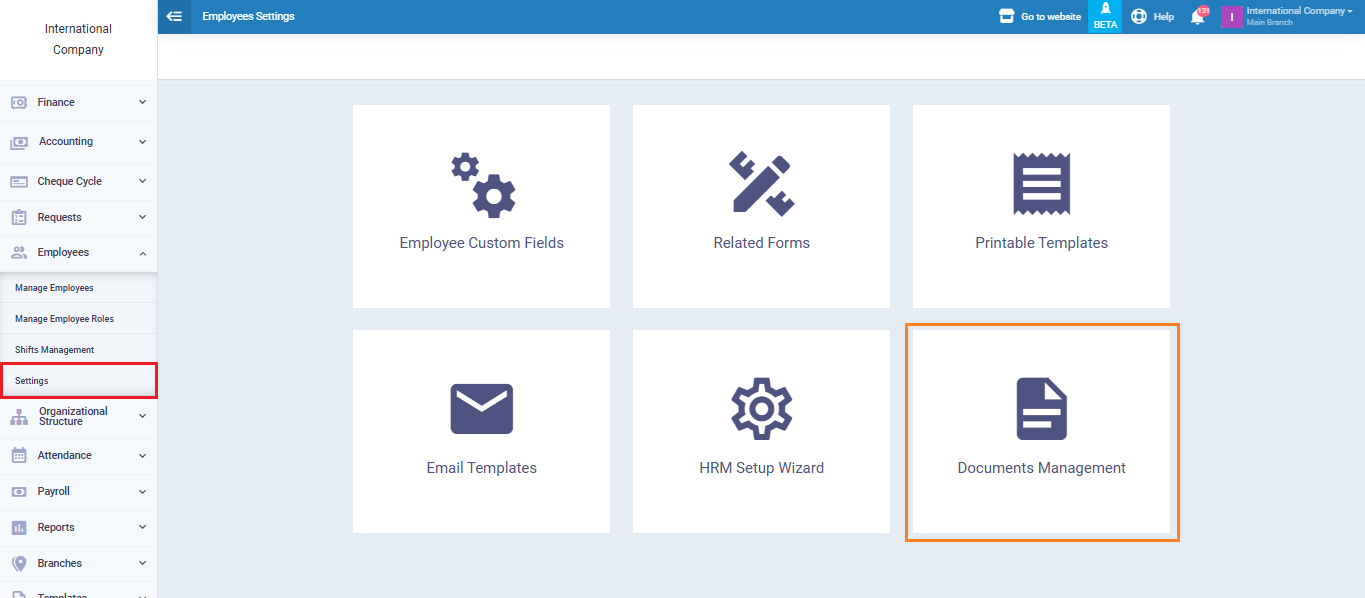Image resolution: width=1365 pixels, height=598 pixels.
Task: Click the Go to website link
Action: tap(1040, 17)
